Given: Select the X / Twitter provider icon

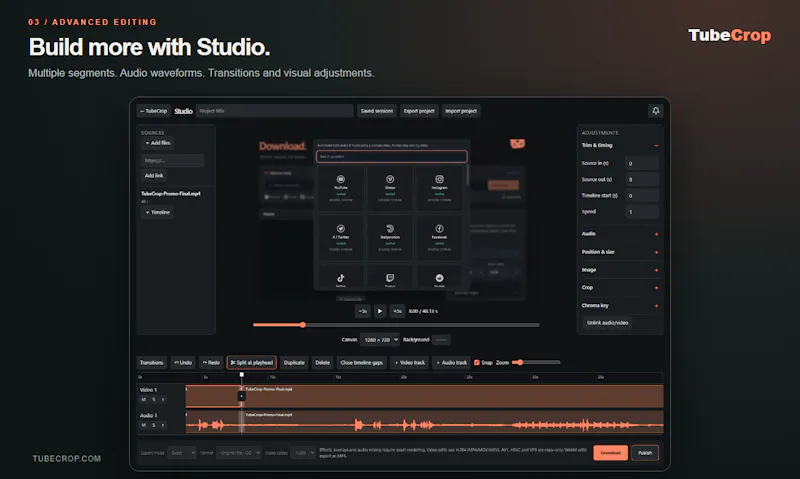Looking at the screenshot, I should click(341, 229).
